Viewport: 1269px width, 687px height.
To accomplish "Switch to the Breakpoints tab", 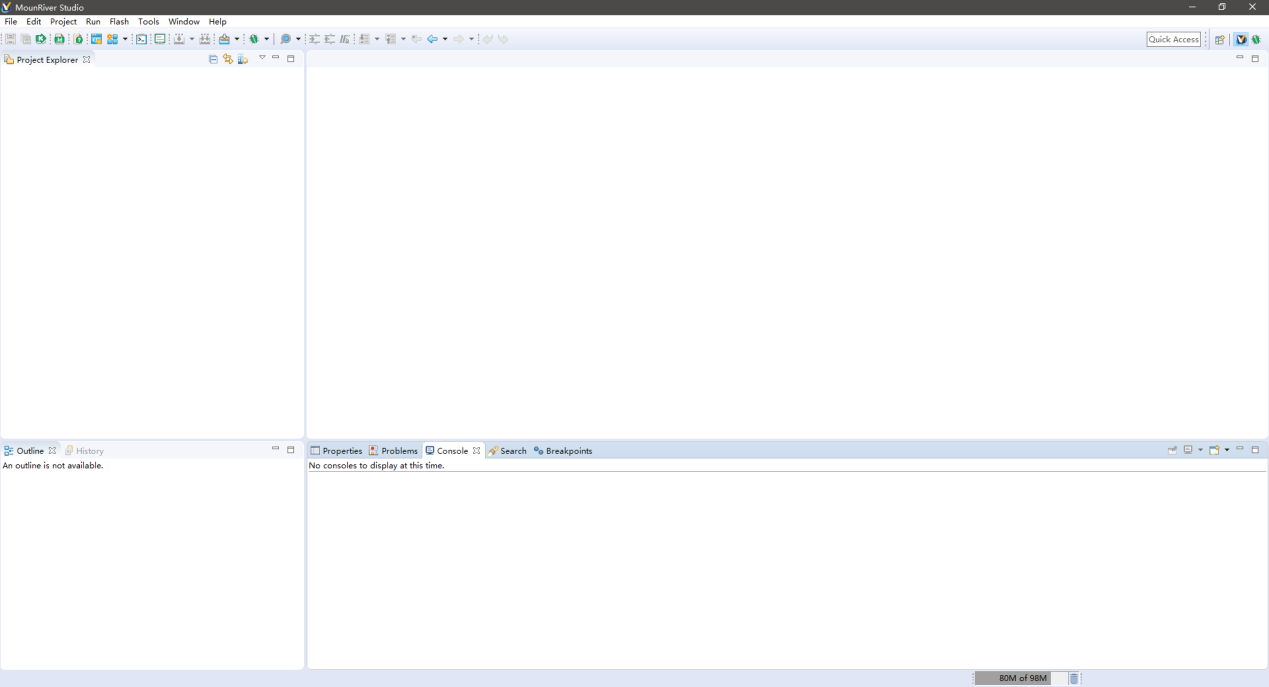I will point(563,451).
